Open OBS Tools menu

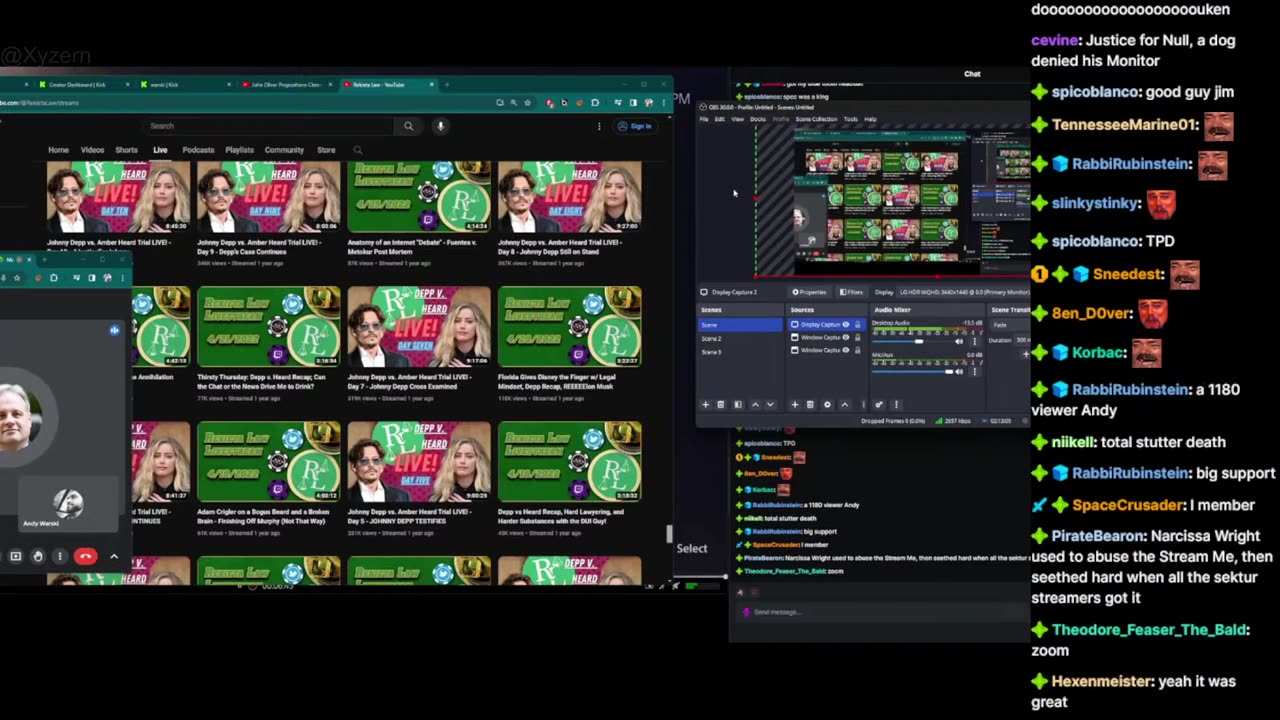point(850,119)
